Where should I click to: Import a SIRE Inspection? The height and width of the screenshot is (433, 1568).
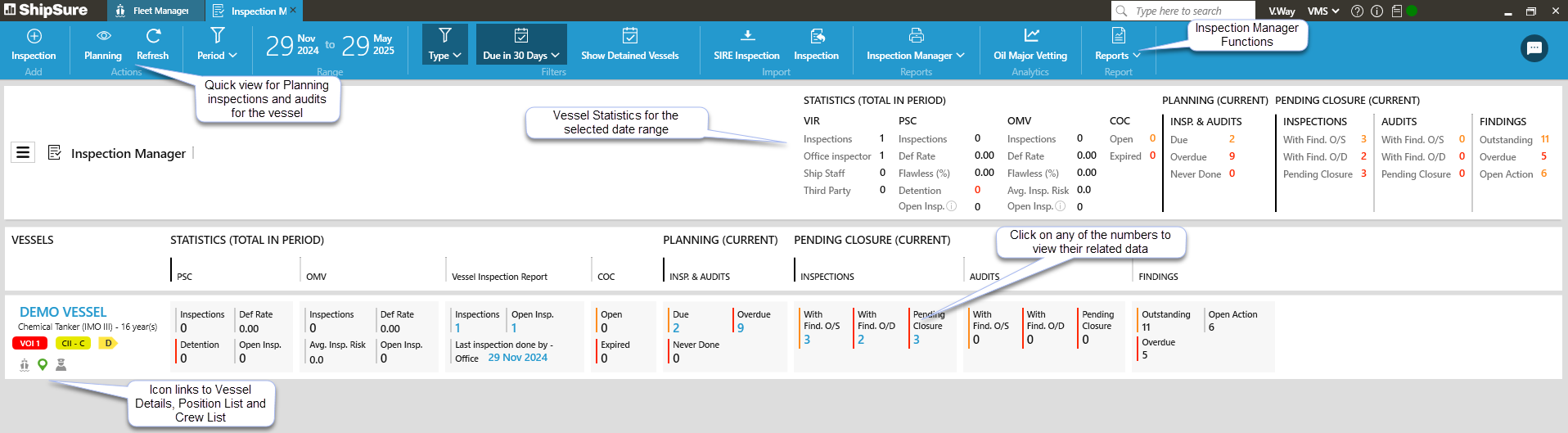(x=746, y=44)
